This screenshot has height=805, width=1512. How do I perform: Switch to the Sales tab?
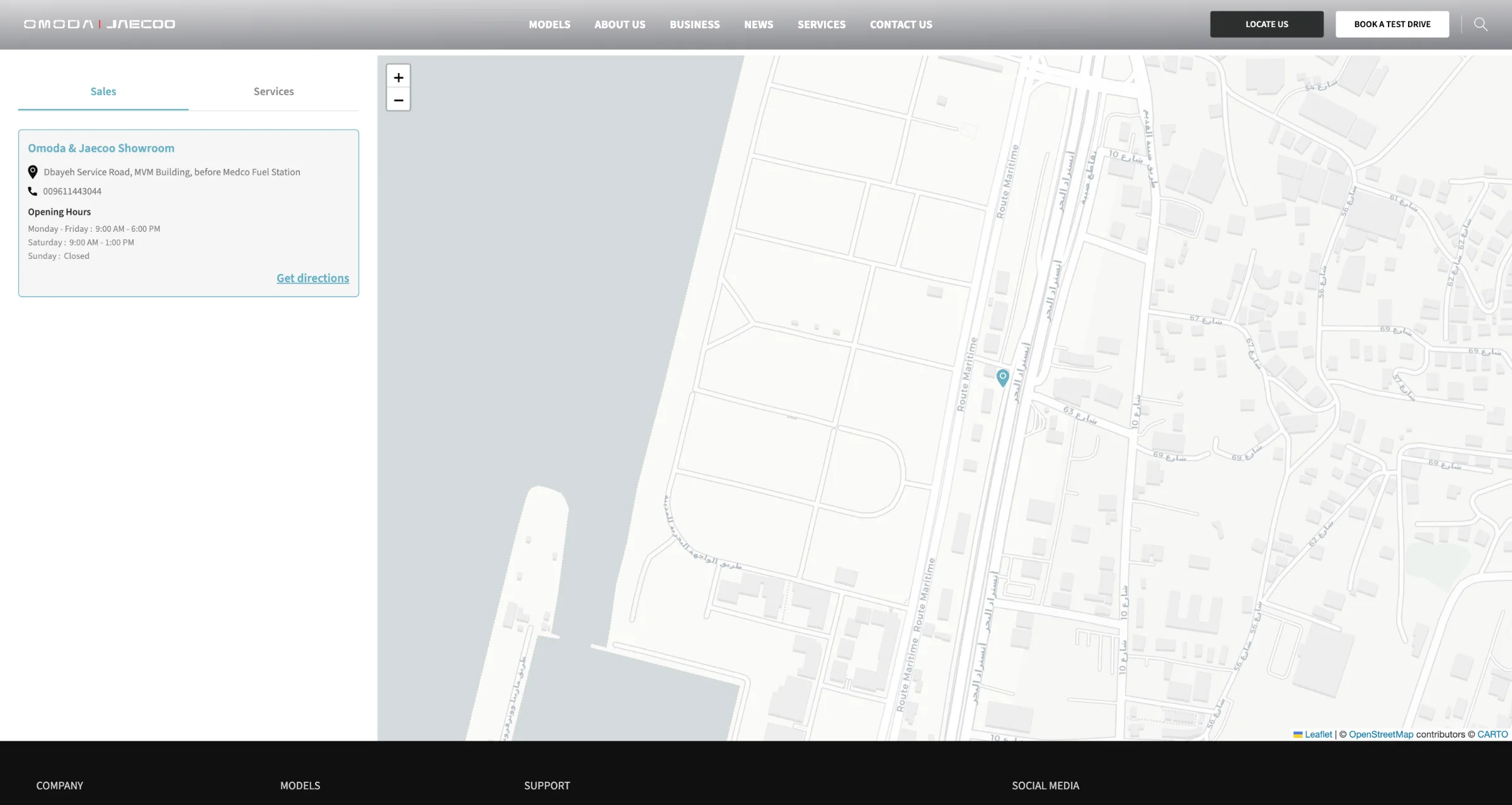tap(103, 92)
